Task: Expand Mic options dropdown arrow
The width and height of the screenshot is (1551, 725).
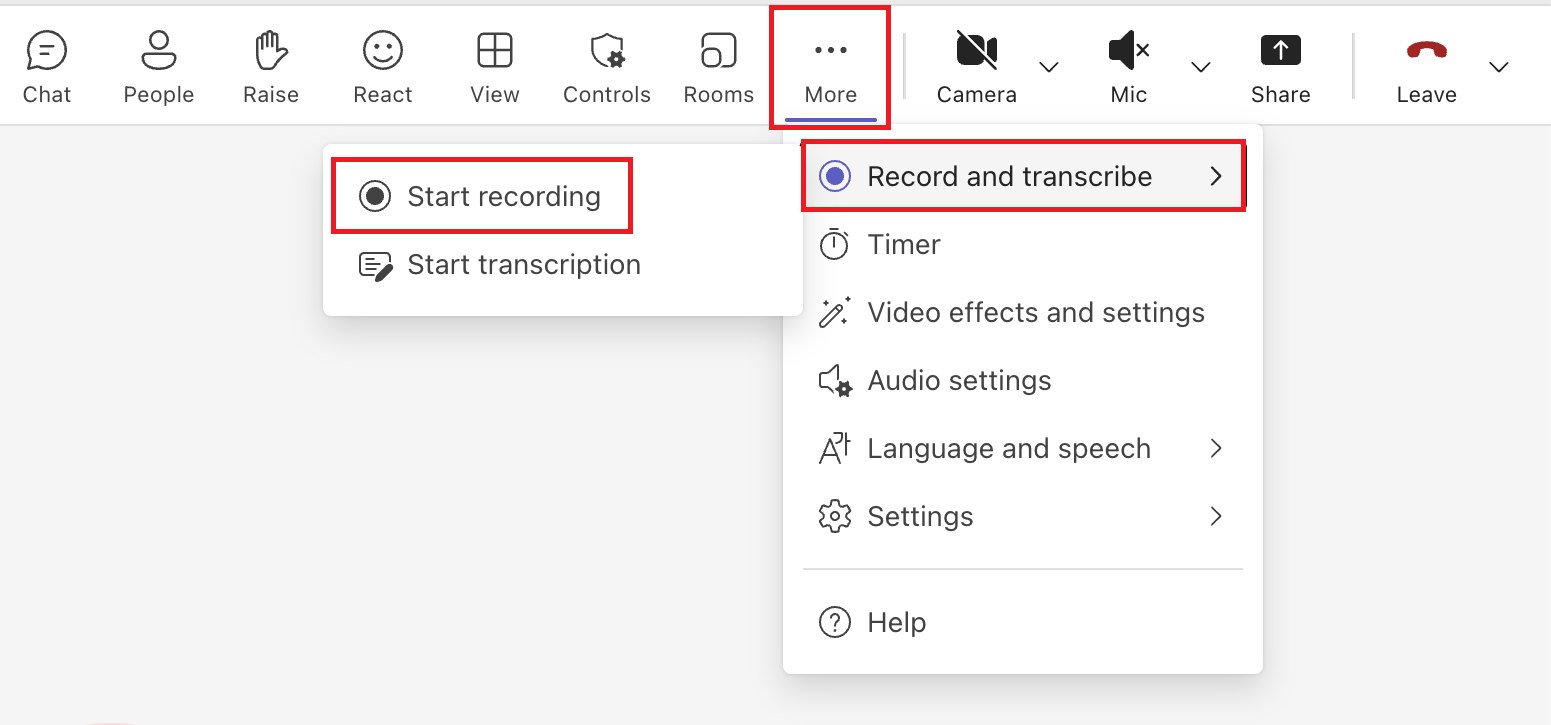Action: (1200, 67)
